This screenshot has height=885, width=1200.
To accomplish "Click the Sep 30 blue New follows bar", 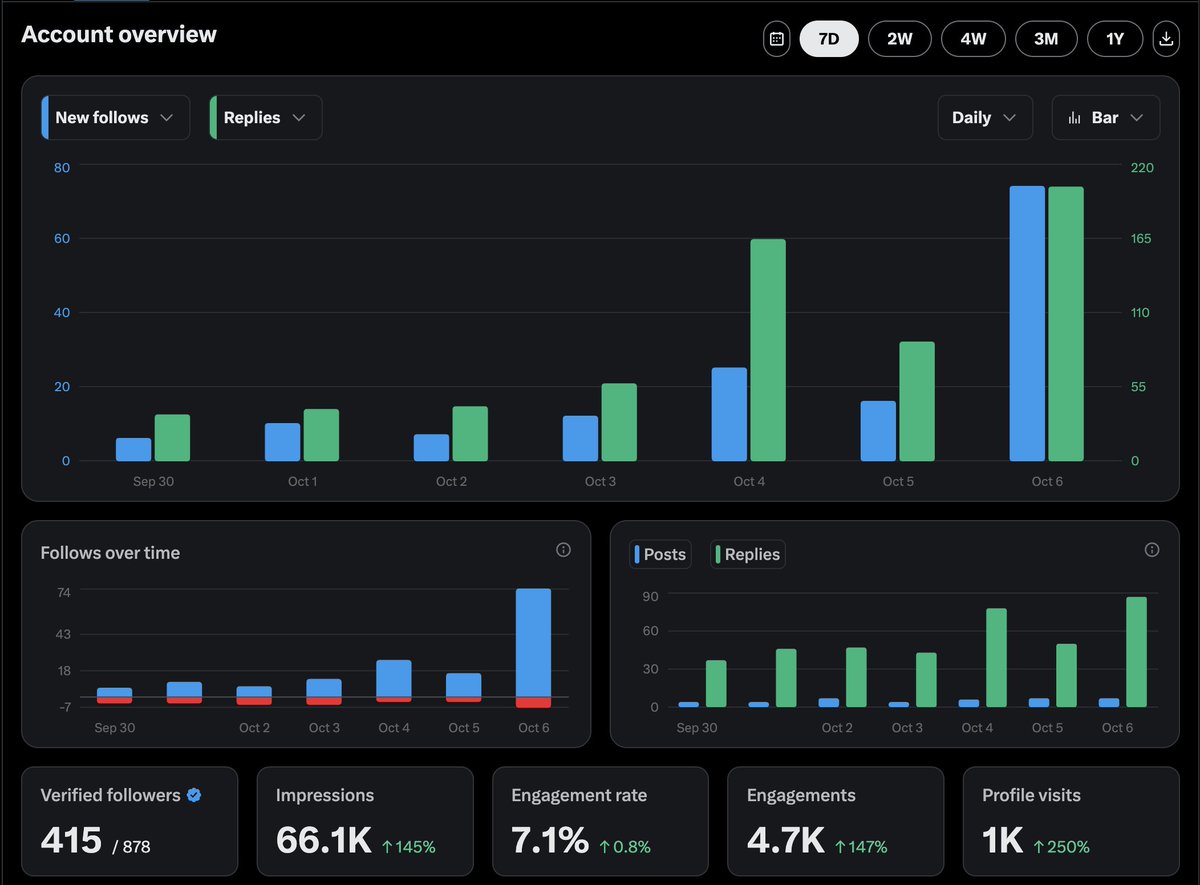I will (x=134, y=449).
